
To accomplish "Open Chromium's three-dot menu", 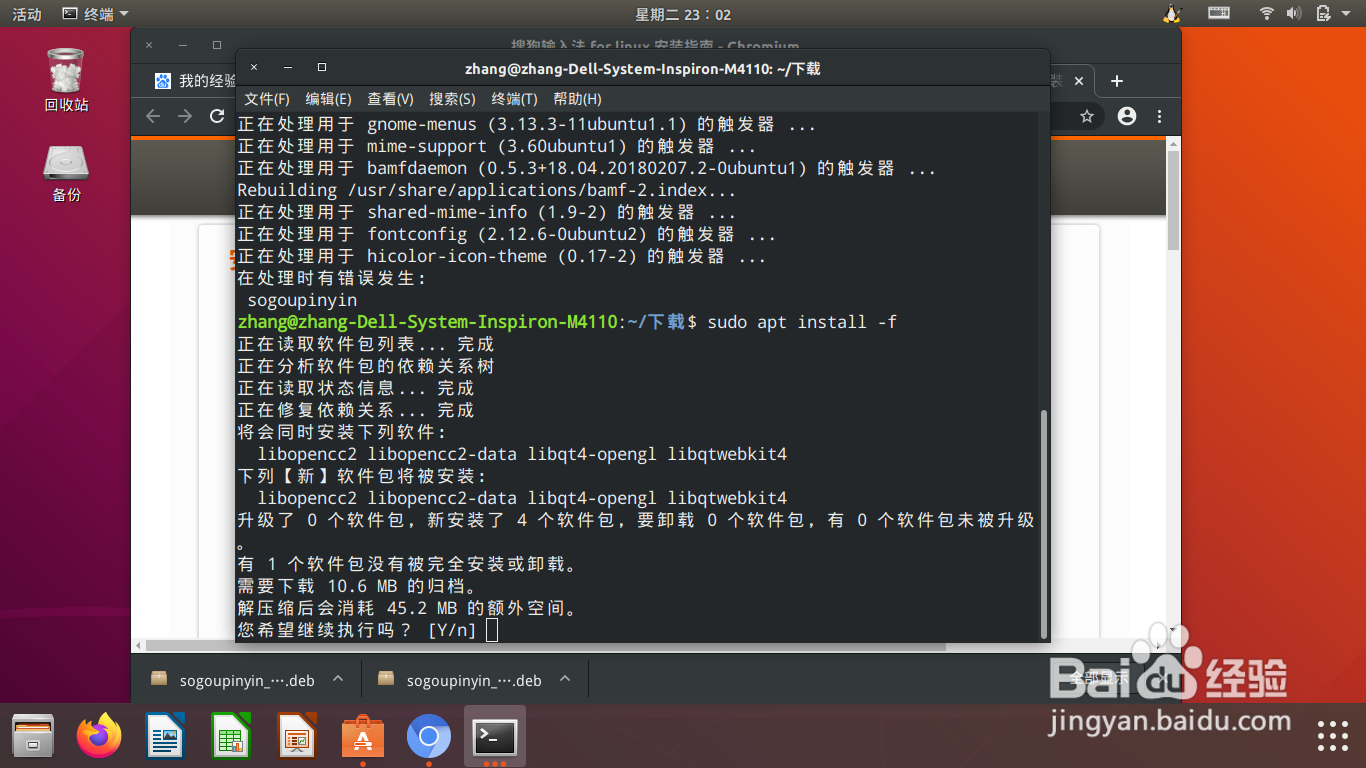I will click(1159, 116).
